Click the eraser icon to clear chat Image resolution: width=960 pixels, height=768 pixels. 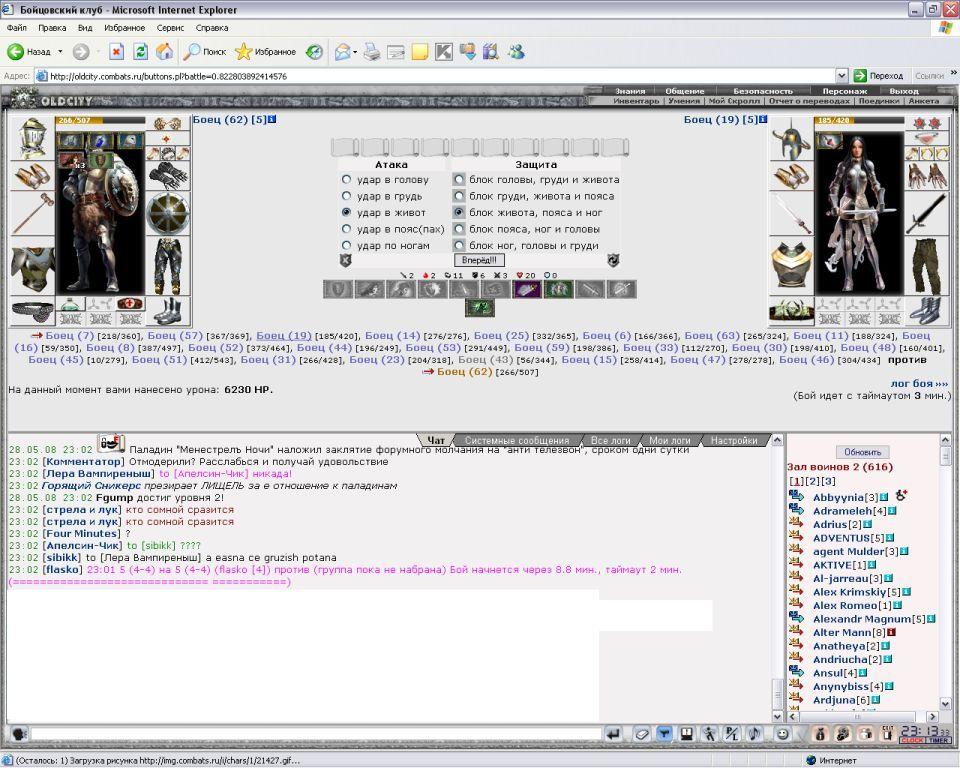point(641,733)
